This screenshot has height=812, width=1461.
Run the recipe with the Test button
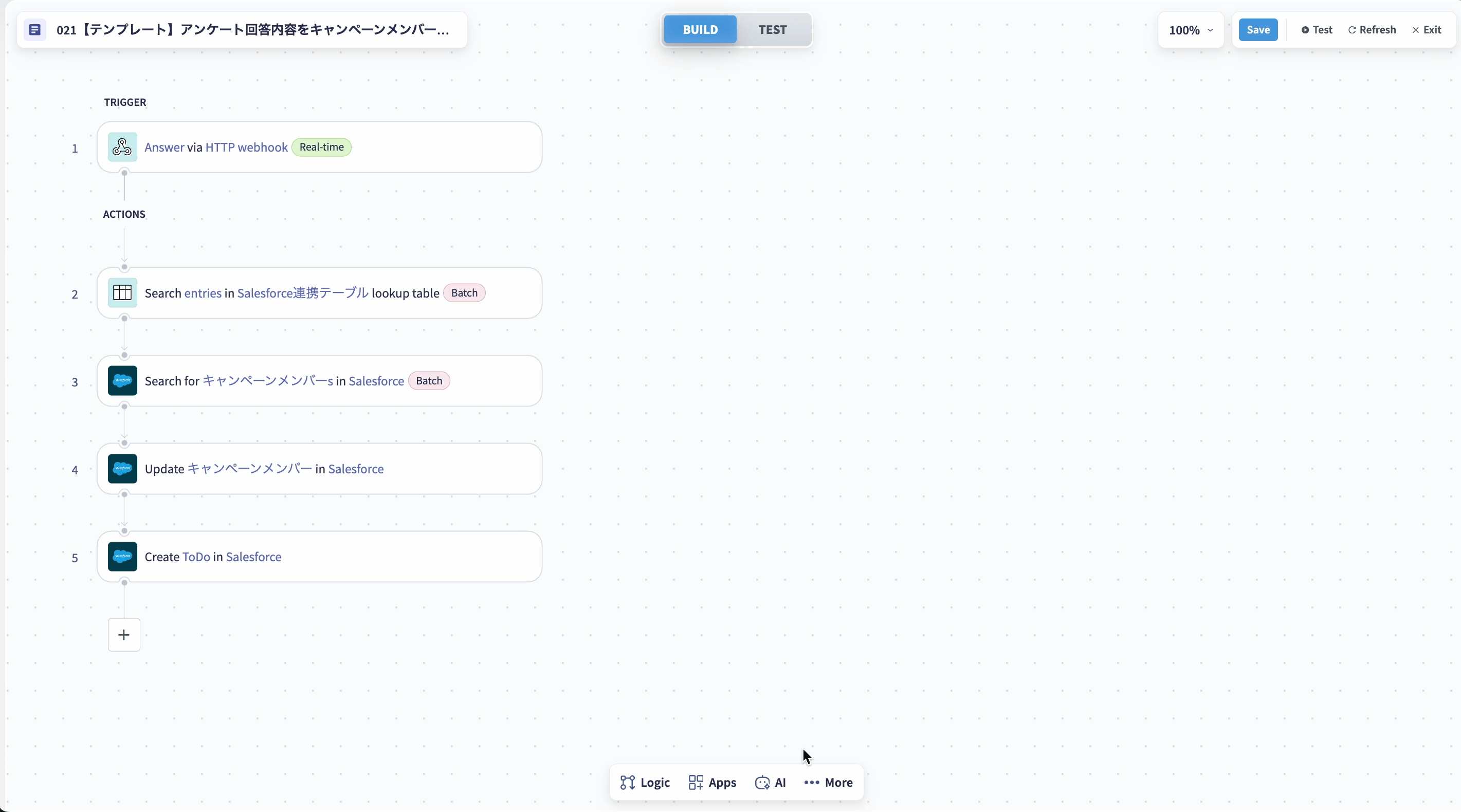click(1317, 30)
